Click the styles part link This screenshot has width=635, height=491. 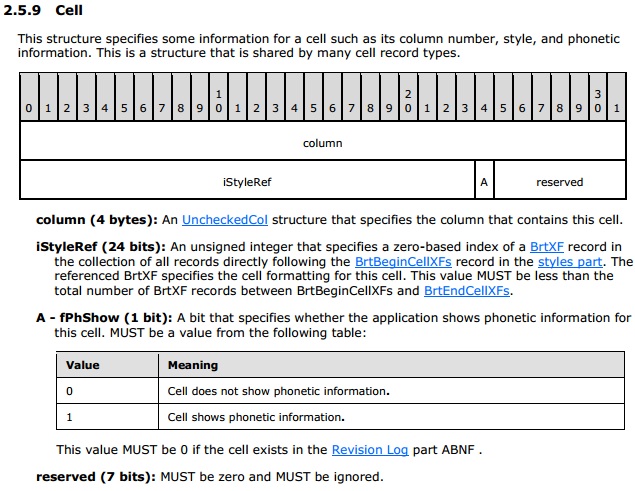(x=570, y=262)
